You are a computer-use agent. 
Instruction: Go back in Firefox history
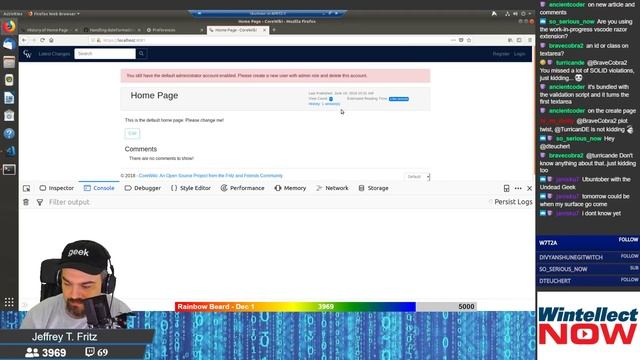point(24,40)
